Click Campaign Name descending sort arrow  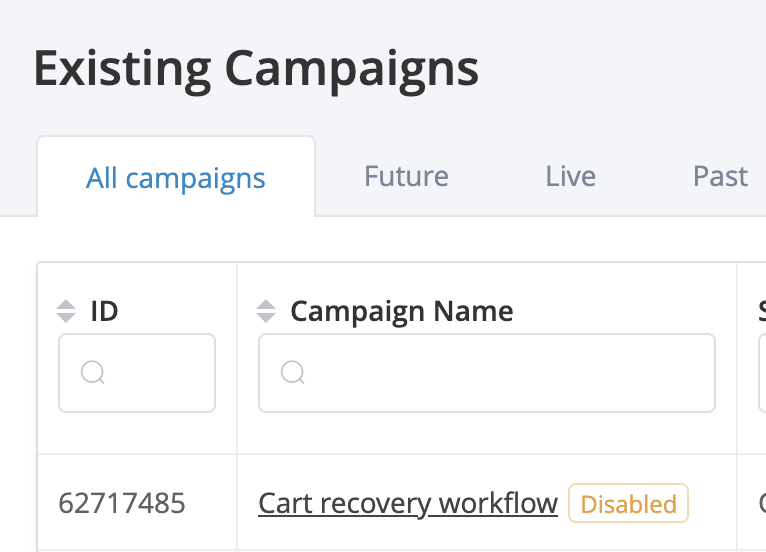(266, 317)
